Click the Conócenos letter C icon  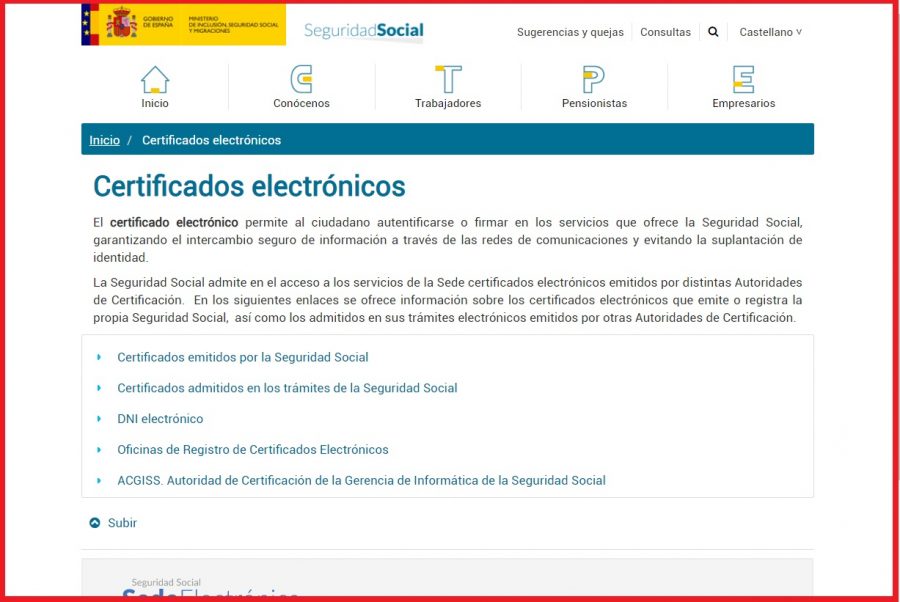click(x=301, y=80)
